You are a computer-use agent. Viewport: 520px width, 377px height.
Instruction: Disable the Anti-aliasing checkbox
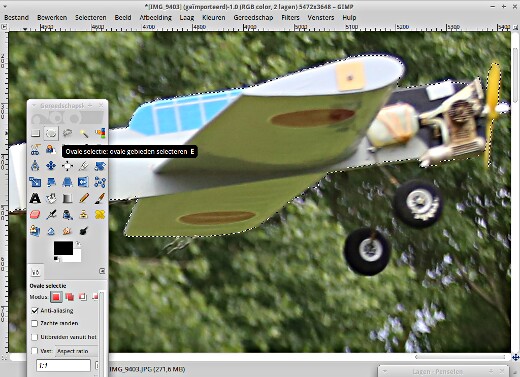pyautogui.click(x=35, y=311)
